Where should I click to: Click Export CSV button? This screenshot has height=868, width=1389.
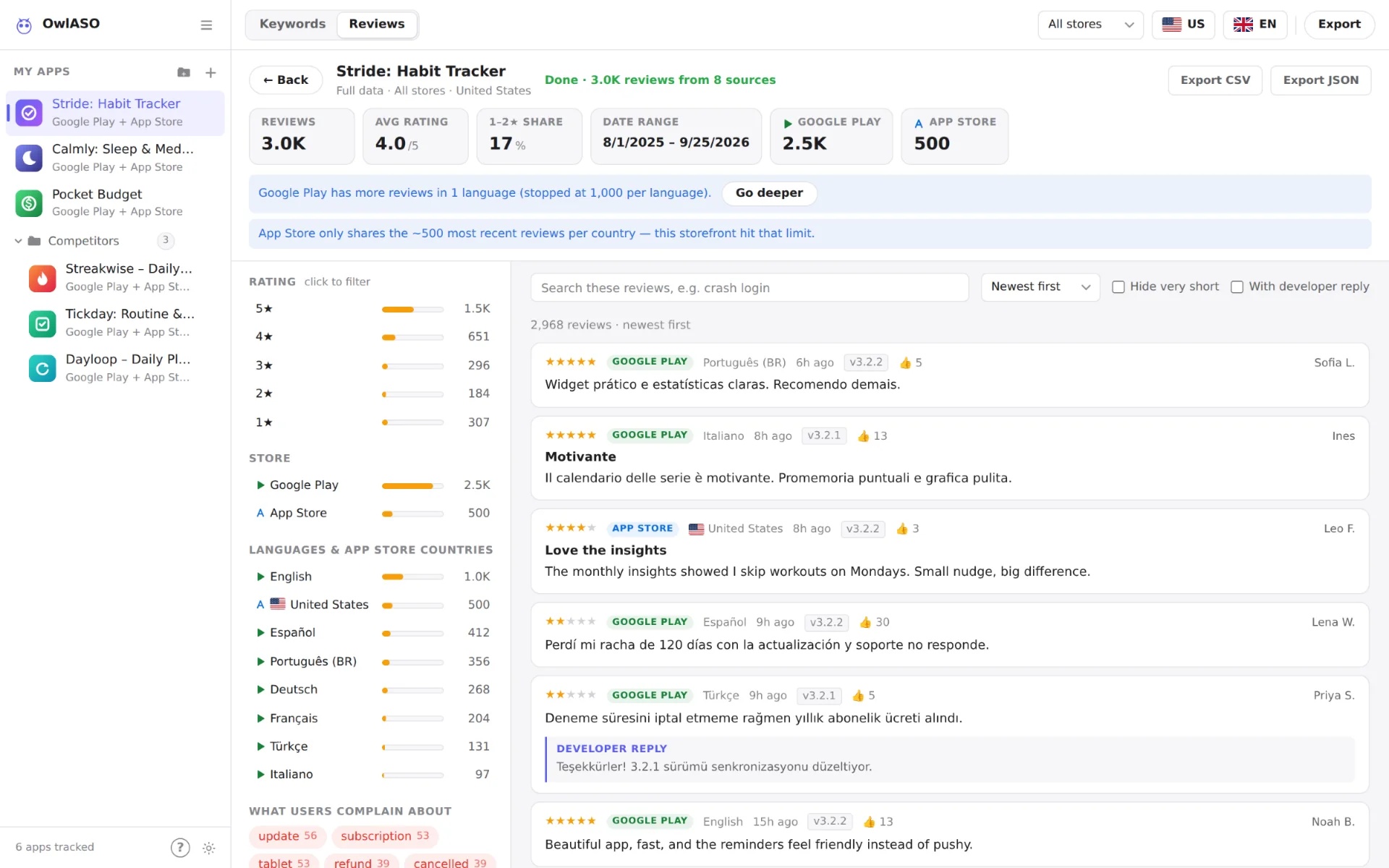tap(1215, 80)
